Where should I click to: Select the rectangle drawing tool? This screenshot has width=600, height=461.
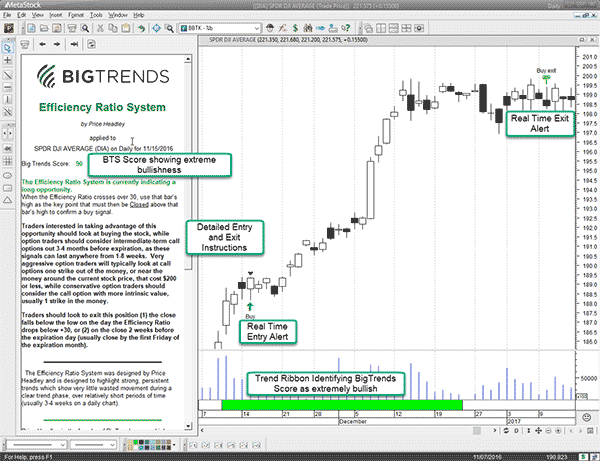pos(7,188)
